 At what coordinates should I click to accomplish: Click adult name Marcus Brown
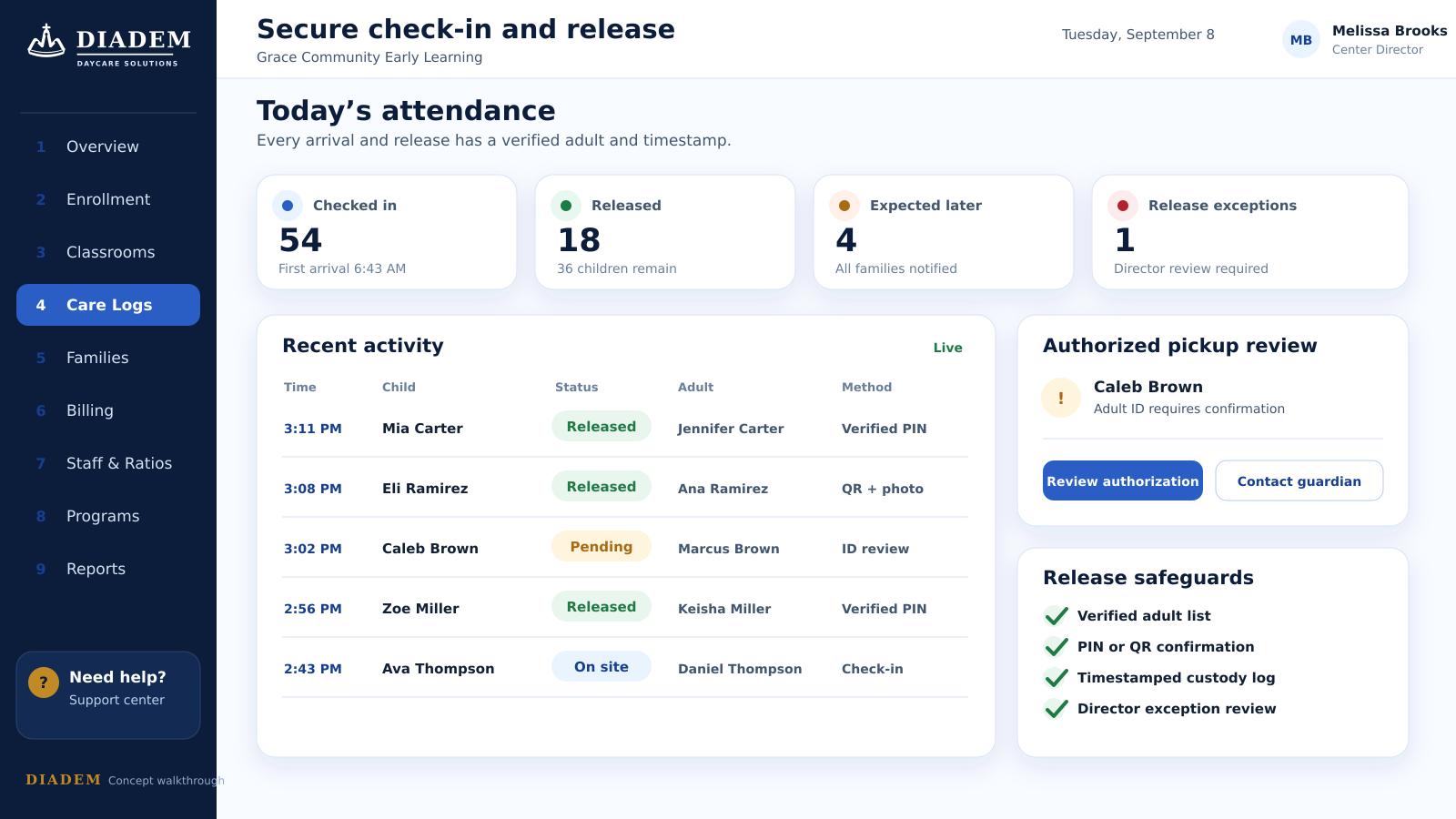point(729,549)
